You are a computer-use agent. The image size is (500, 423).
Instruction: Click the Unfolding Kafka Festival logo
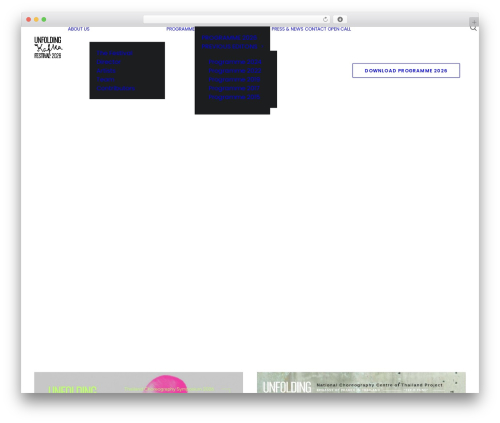click(48, 47)
